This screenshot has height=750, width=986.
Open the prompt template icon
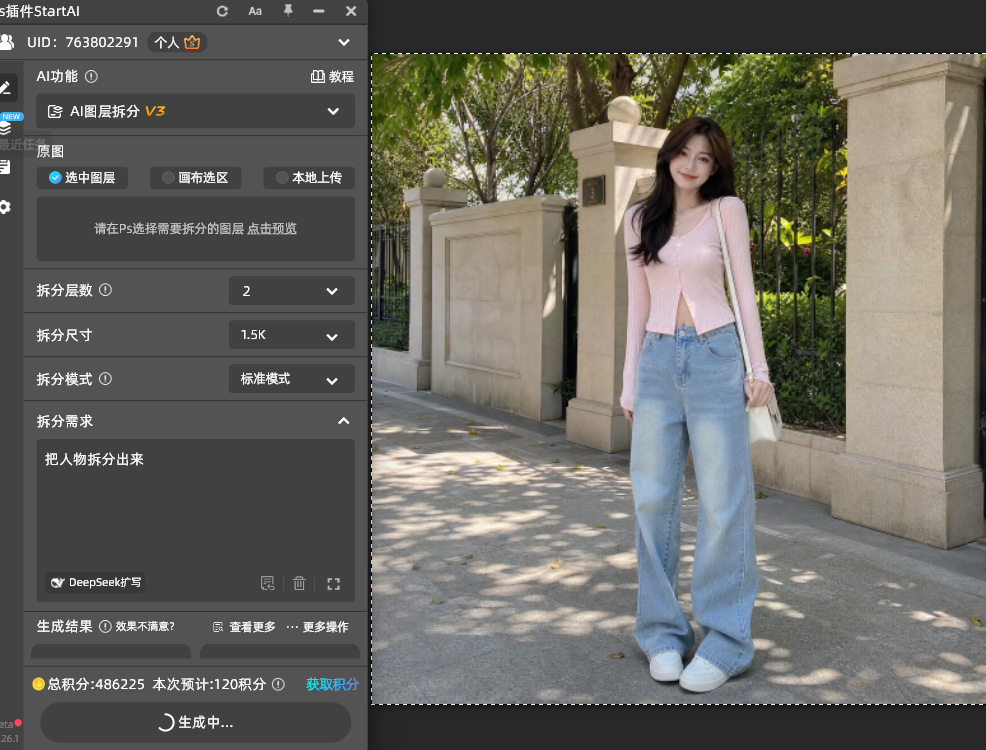coord(267,583)
